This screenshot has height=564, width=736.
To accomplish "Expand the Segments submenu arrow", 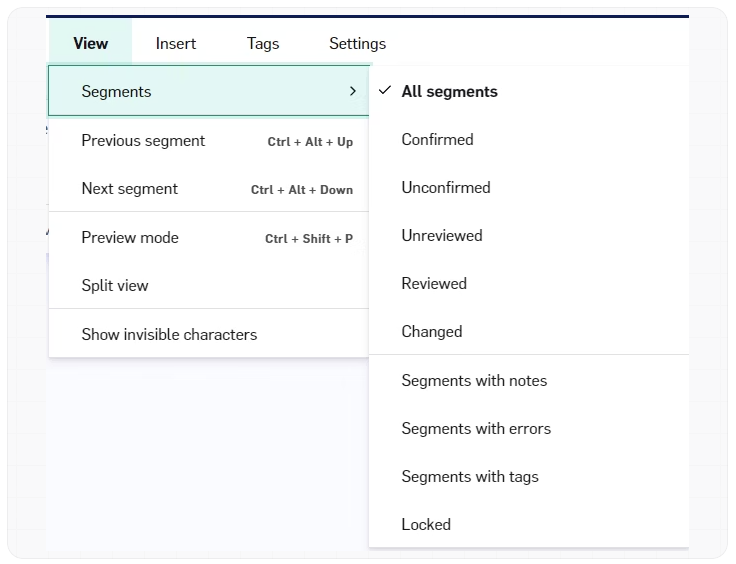I will pos(352,91).
